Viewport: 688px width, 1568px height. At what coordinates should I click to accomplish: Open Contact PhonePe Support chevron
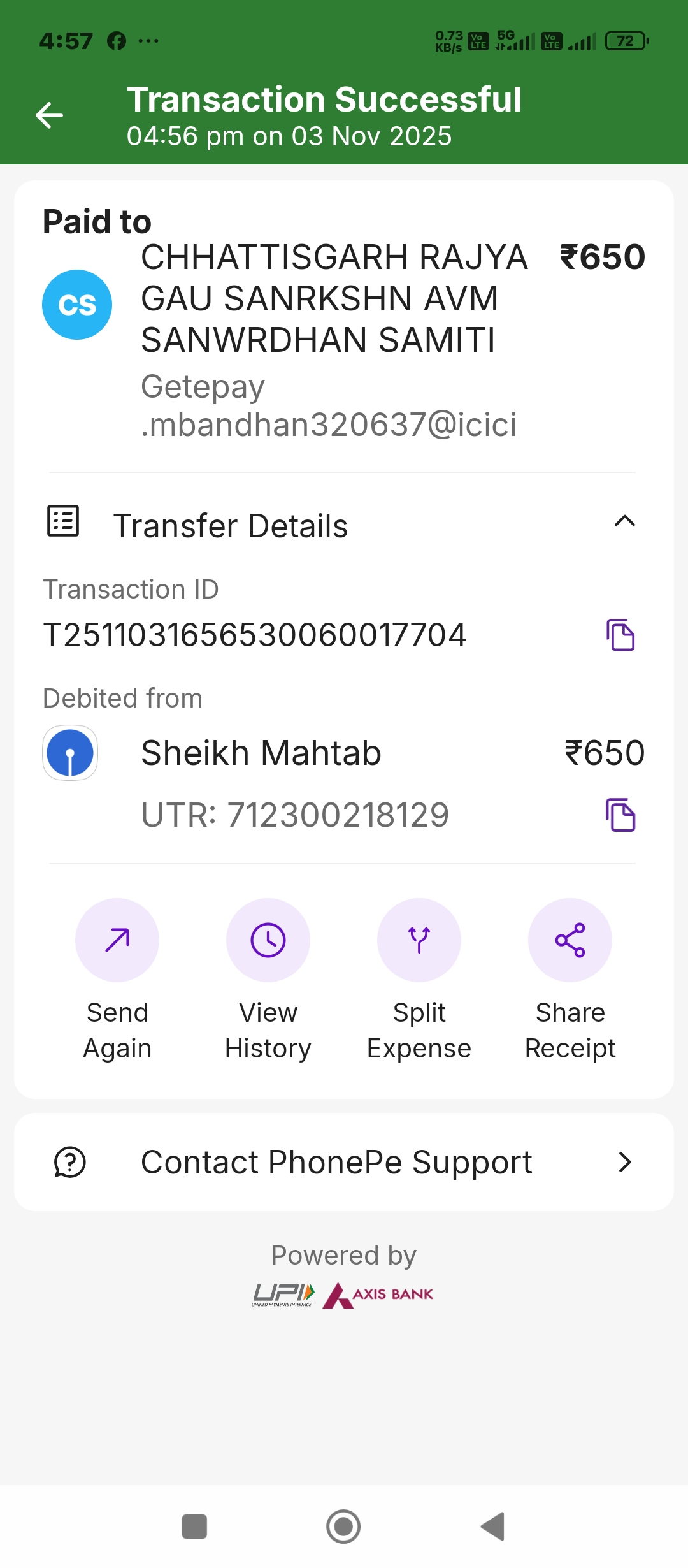coord(625,1162)
